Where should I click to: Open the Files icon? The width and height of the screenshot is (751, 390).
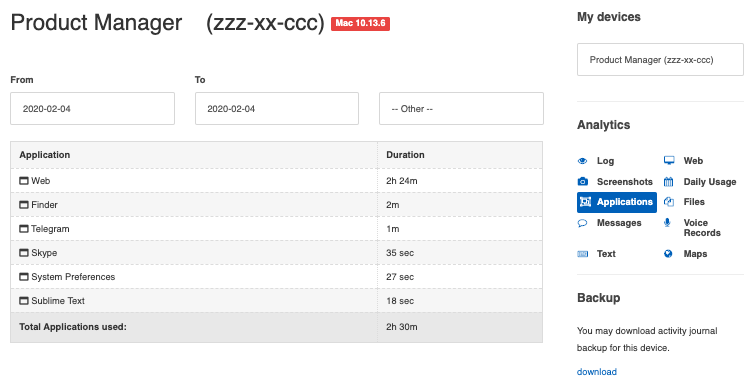pos(669,202)
